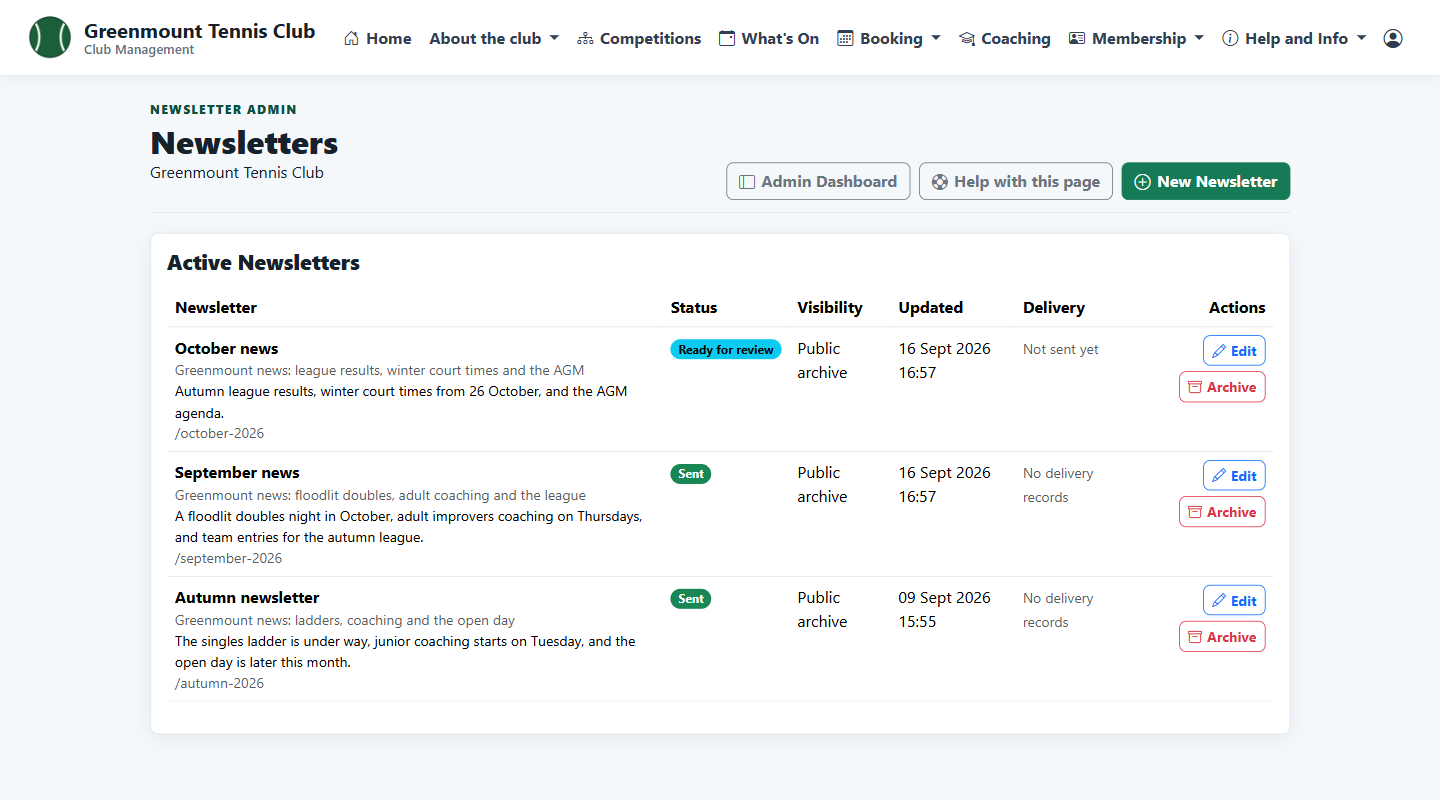Click the /autumn-2026 slug text

pyautogui.click(x=220, y=683)
